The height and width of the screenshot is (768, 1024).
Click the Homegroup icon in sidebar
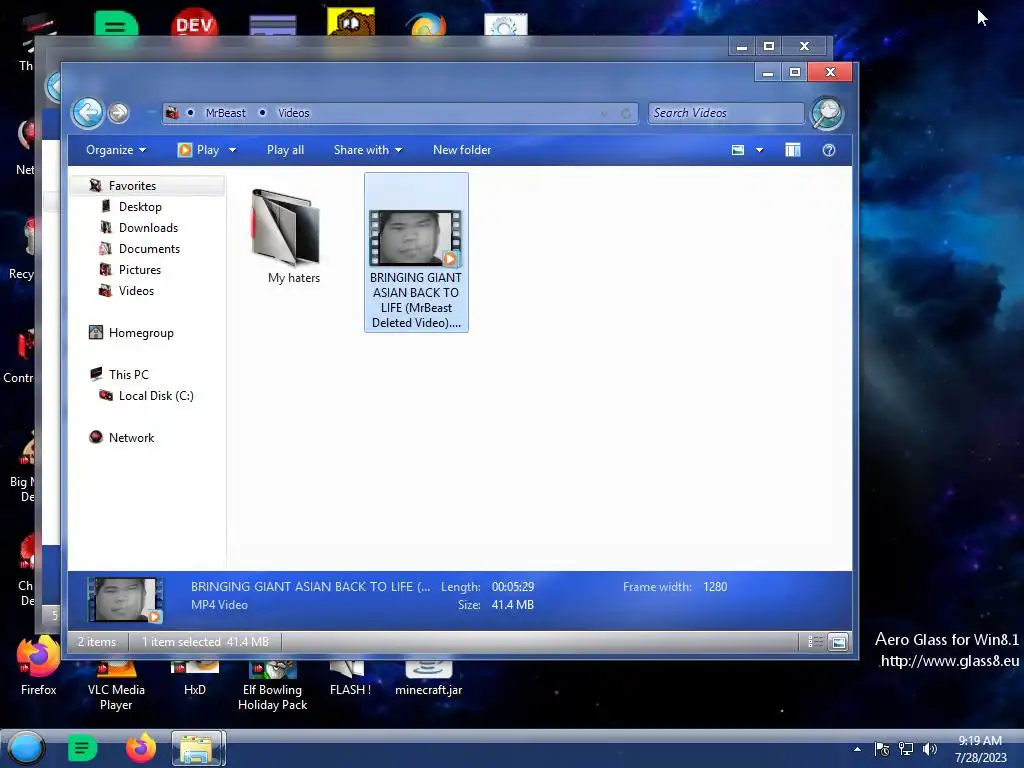point(96,332)
